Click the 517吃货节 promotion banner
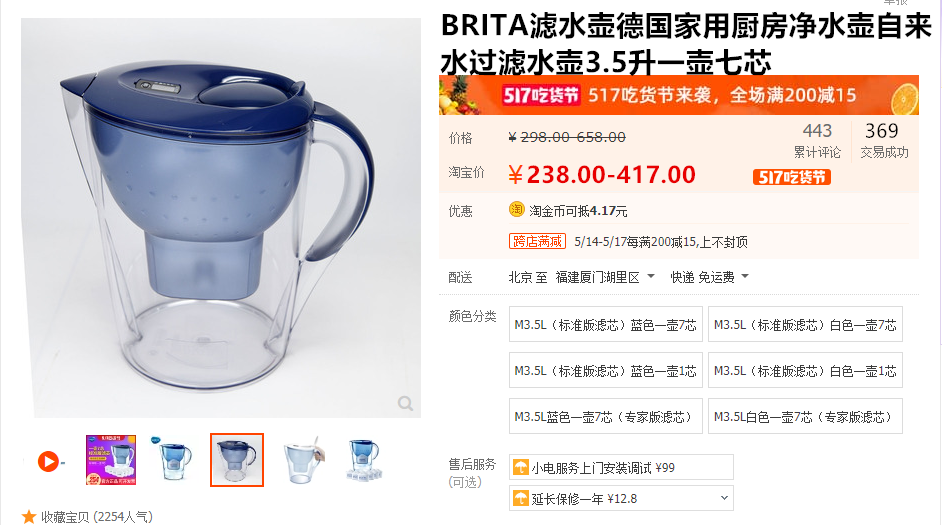This screenshot has width=942, height=525. (679, 95)
